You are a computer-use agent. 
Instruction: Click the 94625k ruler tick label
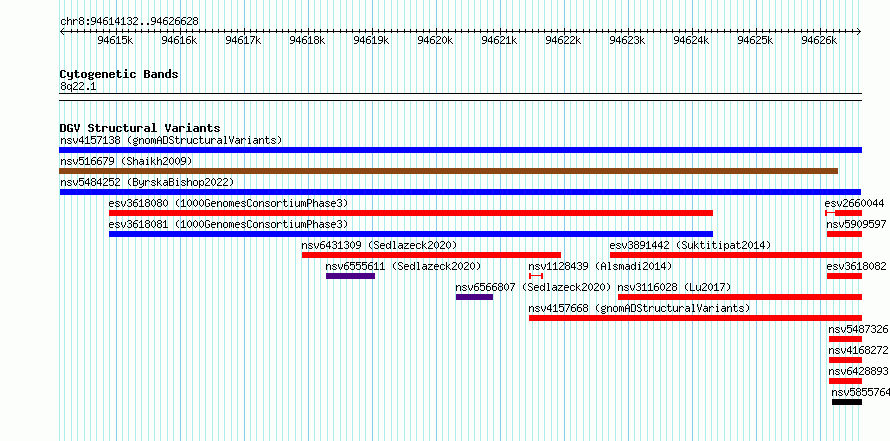pyautogui.click(x=755, y=40)
